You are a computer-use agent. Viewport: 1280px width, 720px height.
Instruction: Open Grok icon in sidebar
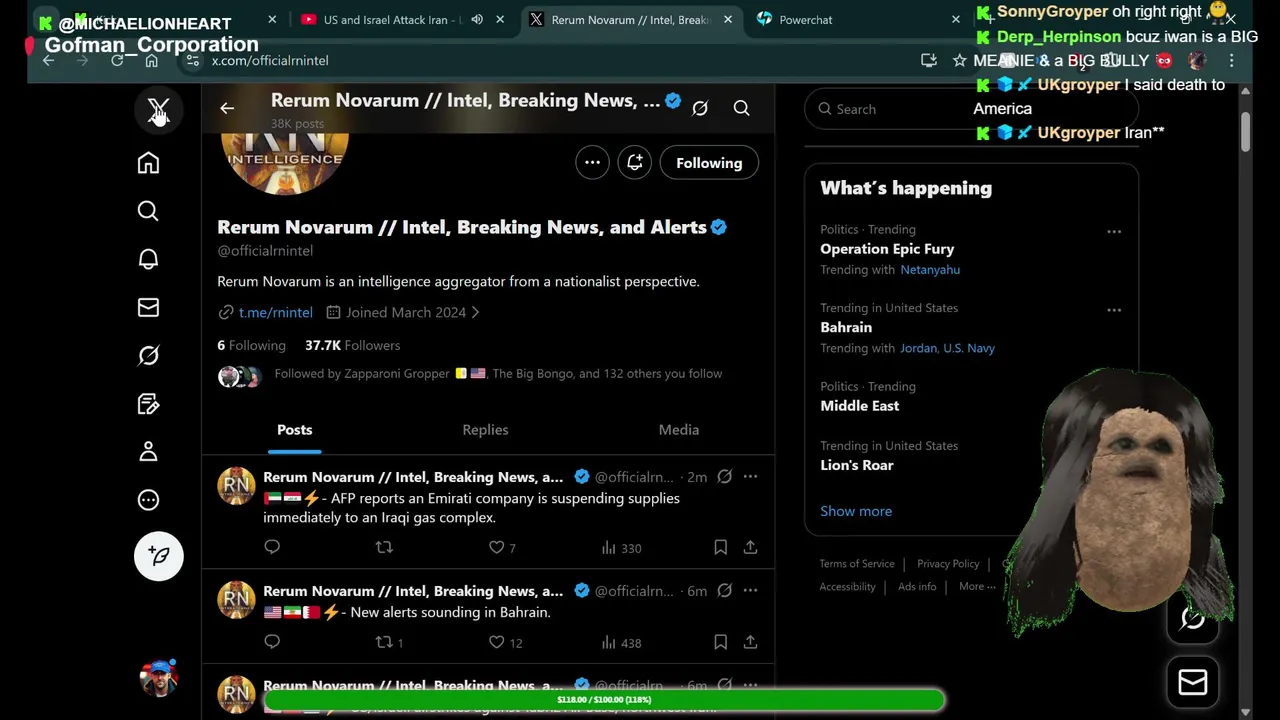(x=148, y=355)
